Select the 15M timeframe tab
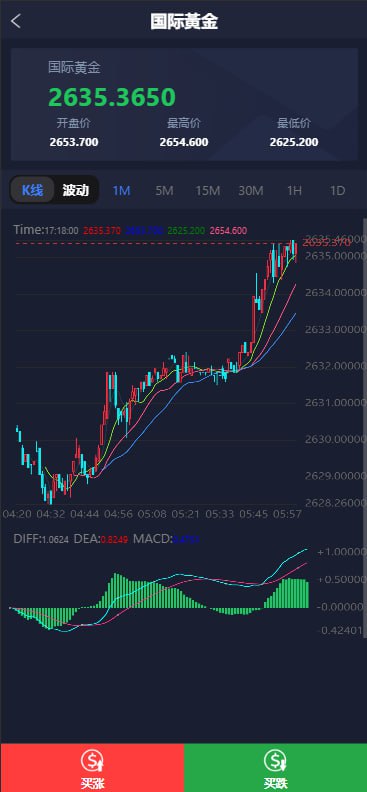Screen dimensions: 367x792 (x=207, y=190)
